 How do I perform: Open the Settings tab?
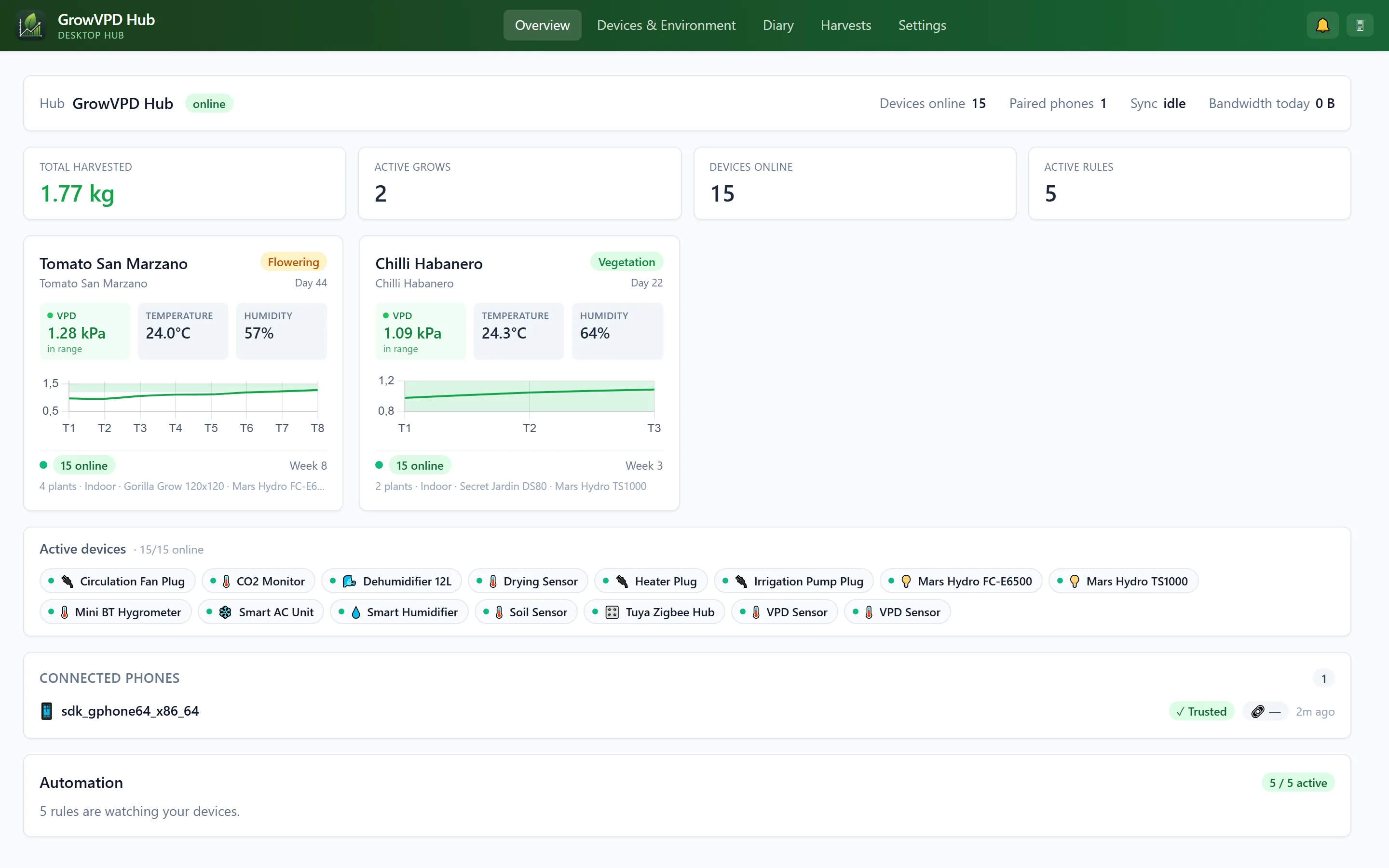(922, 25)
